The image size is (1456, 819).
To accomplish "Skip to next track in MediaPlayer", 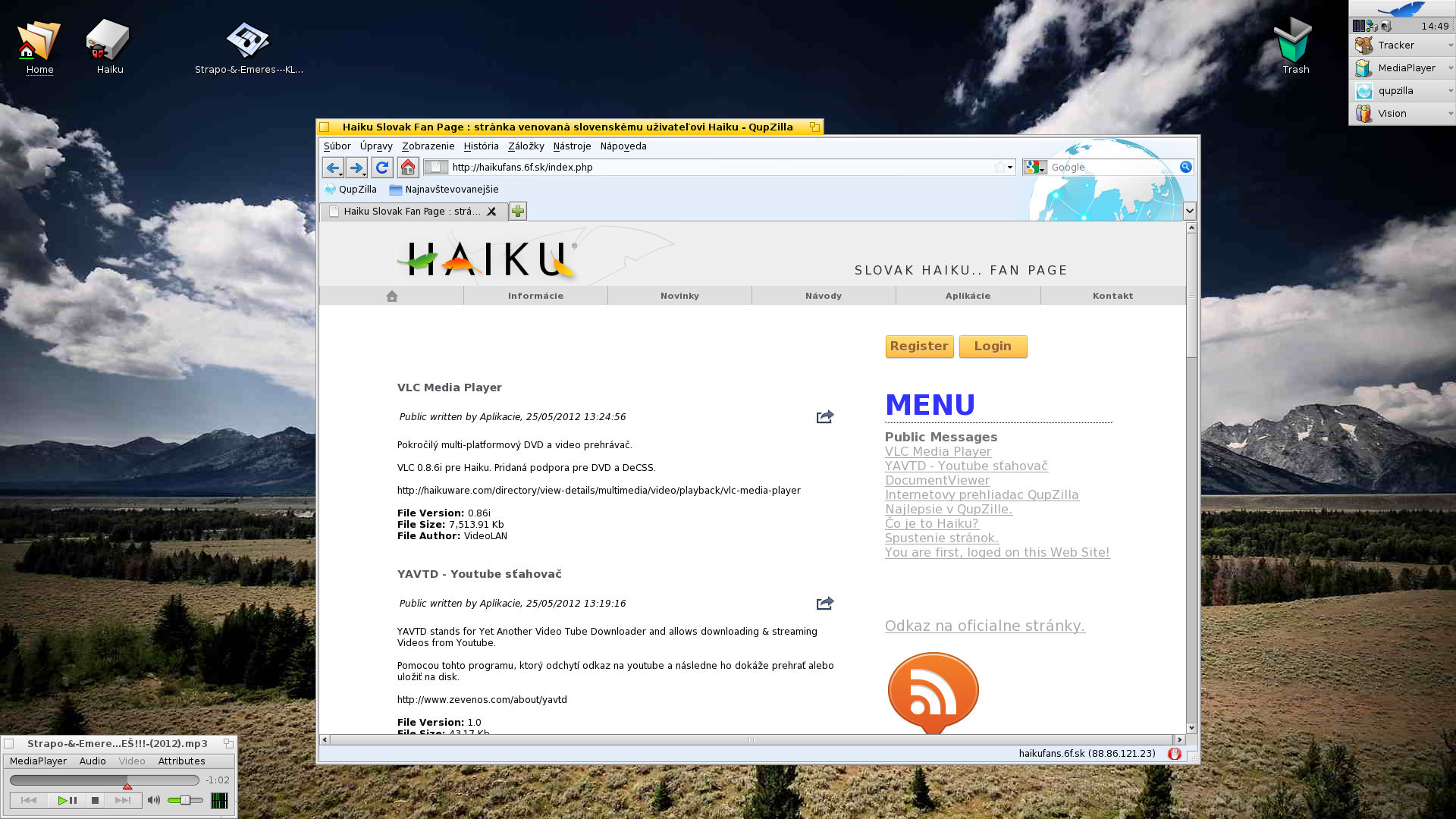I will pyautogui.click(x=123, y=800).
